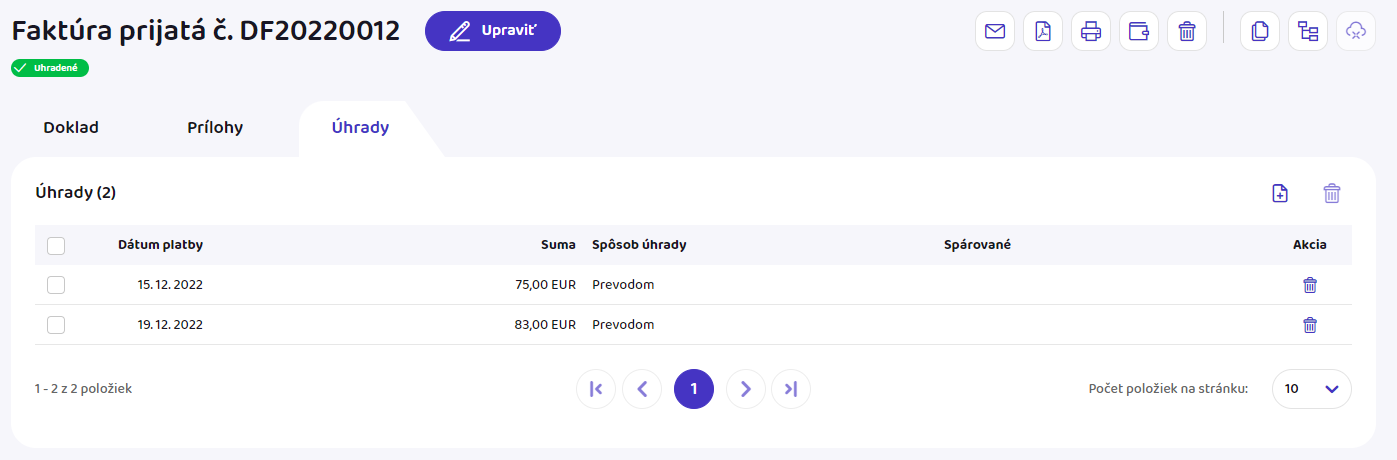Check the 75,00 EUR payment row checkbox
Image resolution: width=1397 pixels, height=460 pixels.
coord(56,285)
